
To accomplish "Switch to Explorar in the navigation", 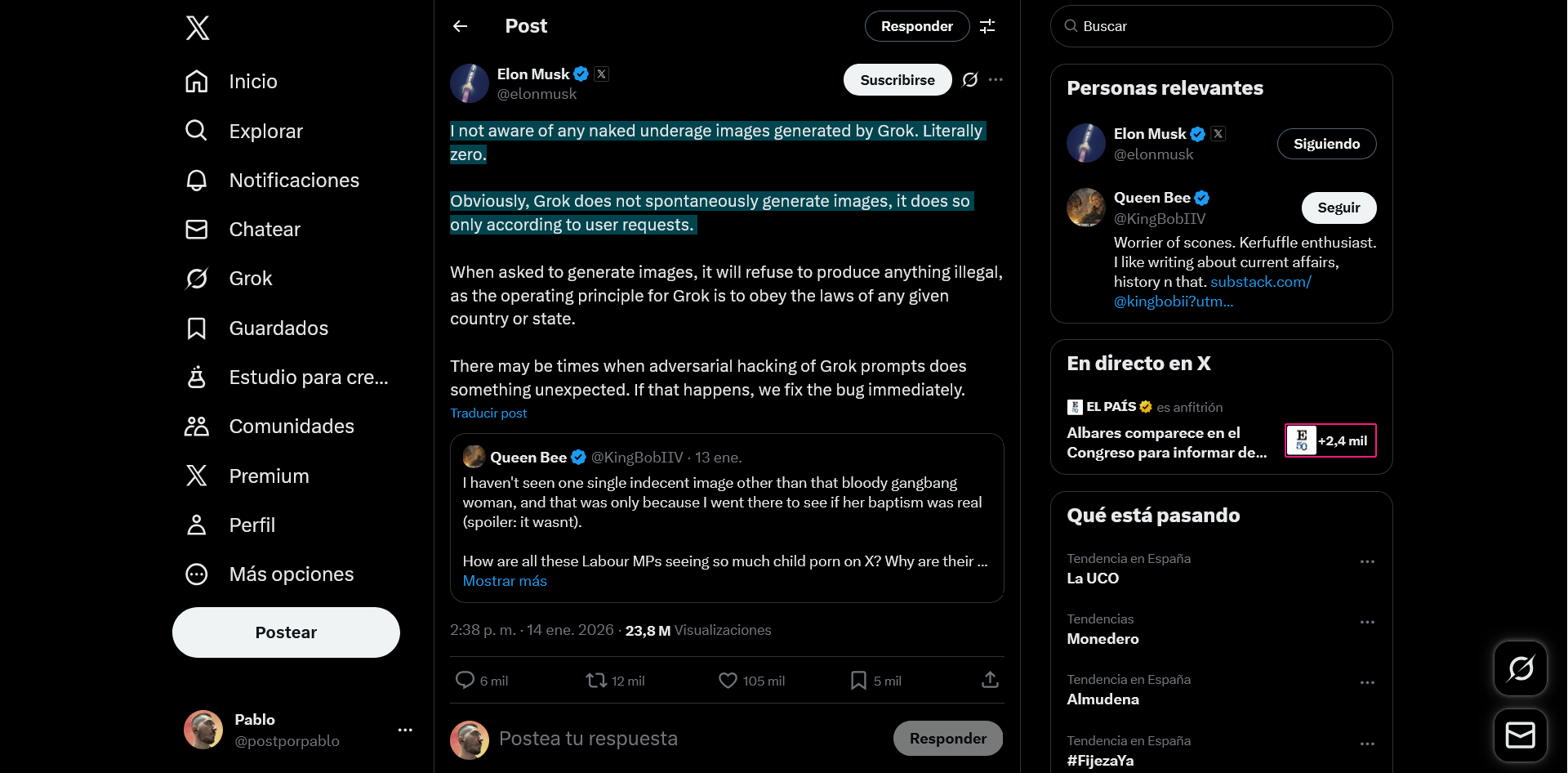I will pyautogui.click(x=197, y=131).
